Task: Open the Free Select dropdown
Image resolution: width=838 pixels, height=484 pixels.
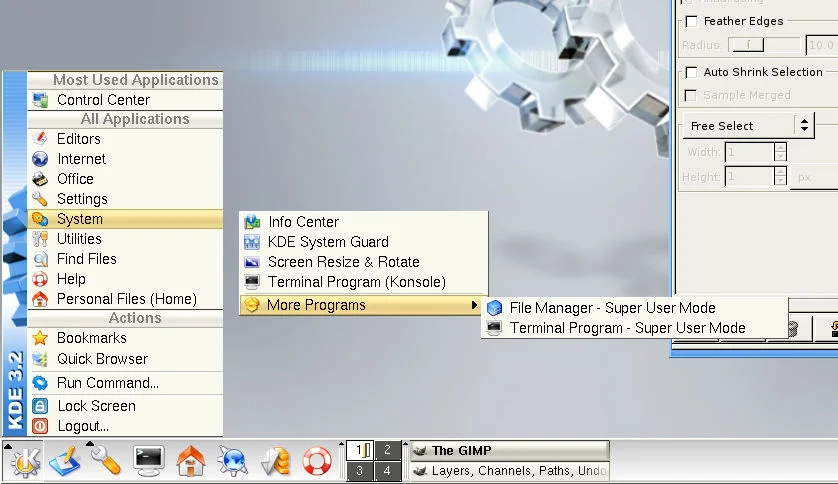Action: point(748,125)
